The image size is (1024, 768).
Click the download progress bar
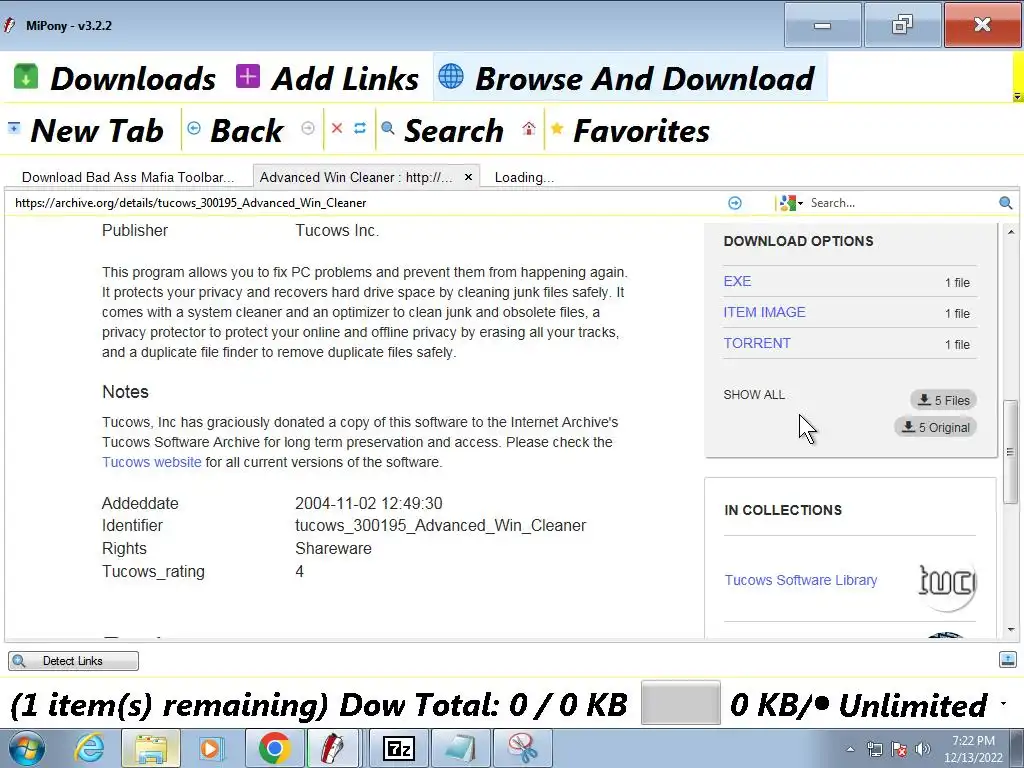[x=680, y=703]
